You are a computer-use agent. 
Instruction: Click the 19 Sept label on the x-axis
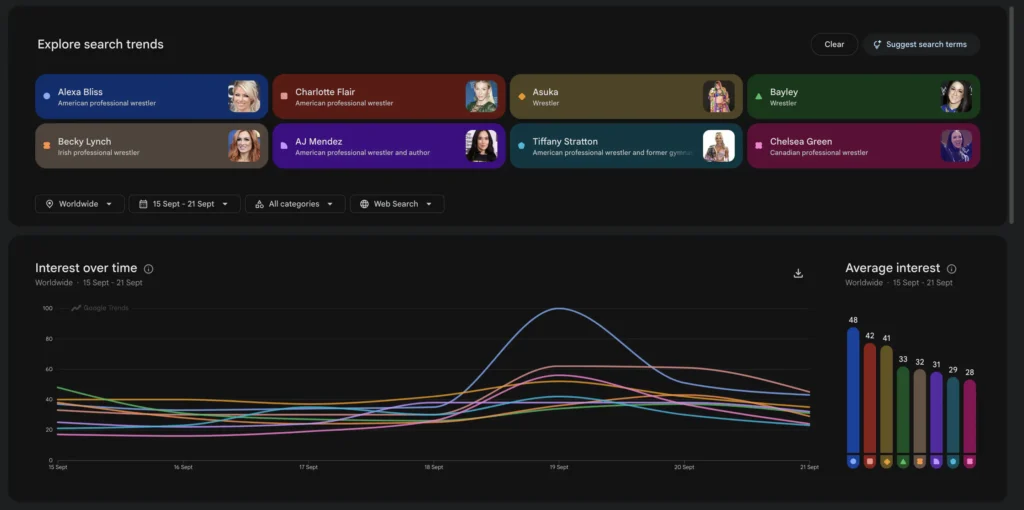pos(558,468)
